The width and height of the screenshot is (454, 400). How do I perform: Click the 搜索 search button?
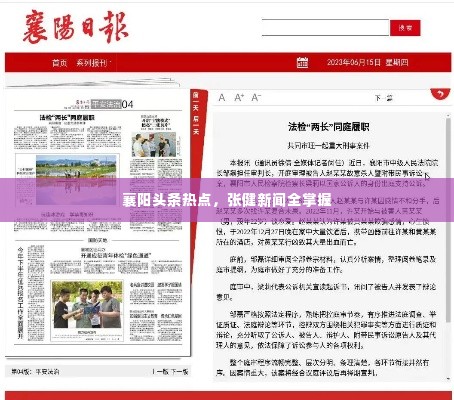pos(405,28)
